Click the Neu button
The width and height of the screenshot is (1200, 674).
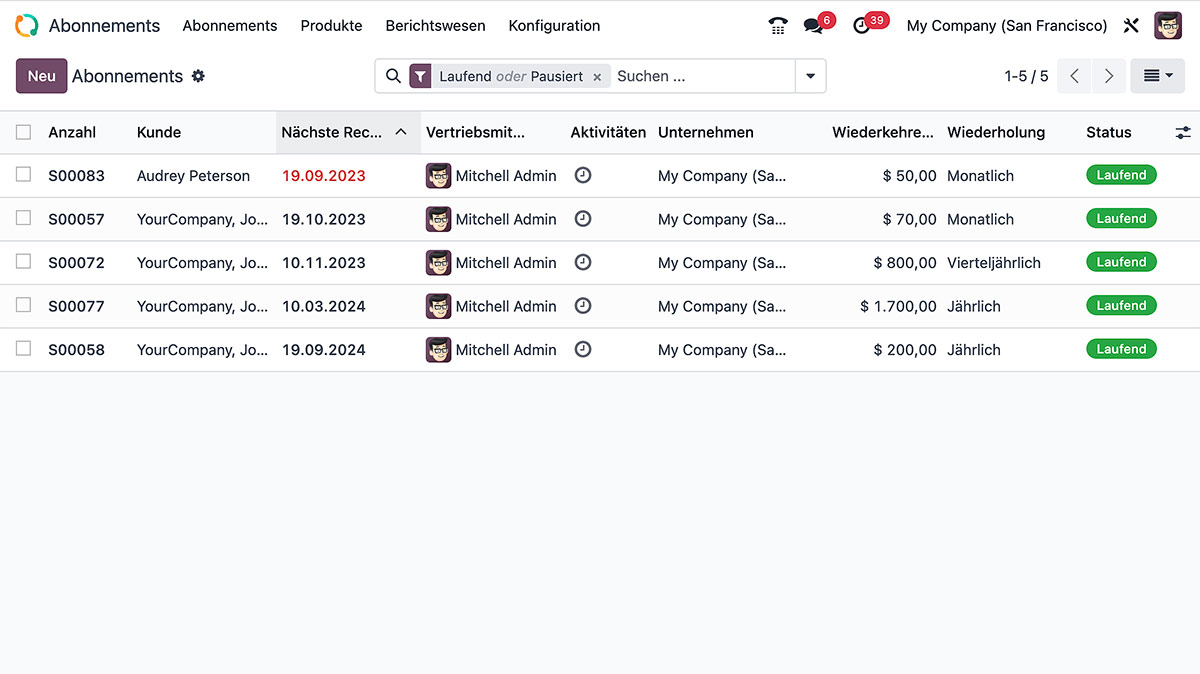pyautogui.click(x=41, y=76)
